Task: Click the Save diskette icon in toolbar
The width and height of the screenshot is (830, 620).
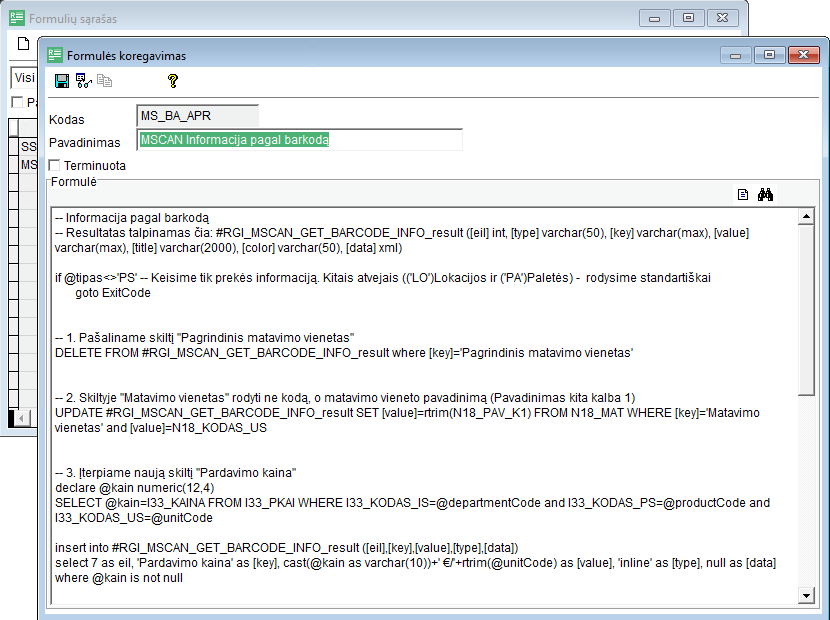Action: [x=62, y=81]
